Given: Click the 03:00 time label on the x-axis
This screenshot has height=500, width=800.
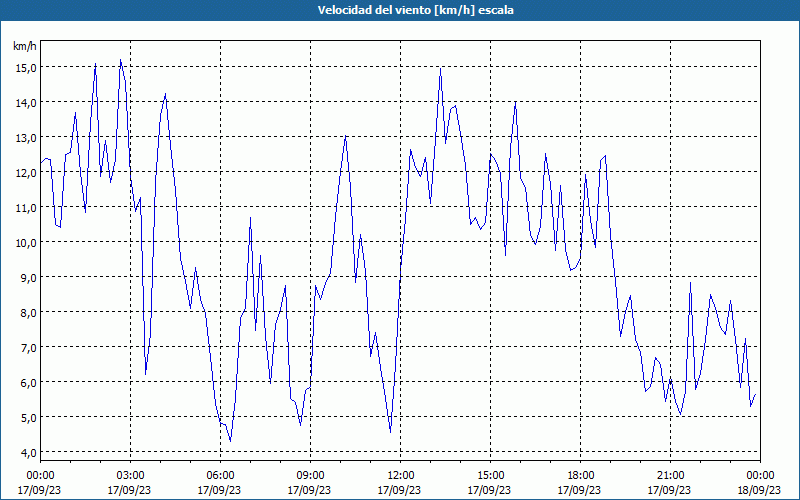Looking at the screenshot, I should click(x=130, y=476).
